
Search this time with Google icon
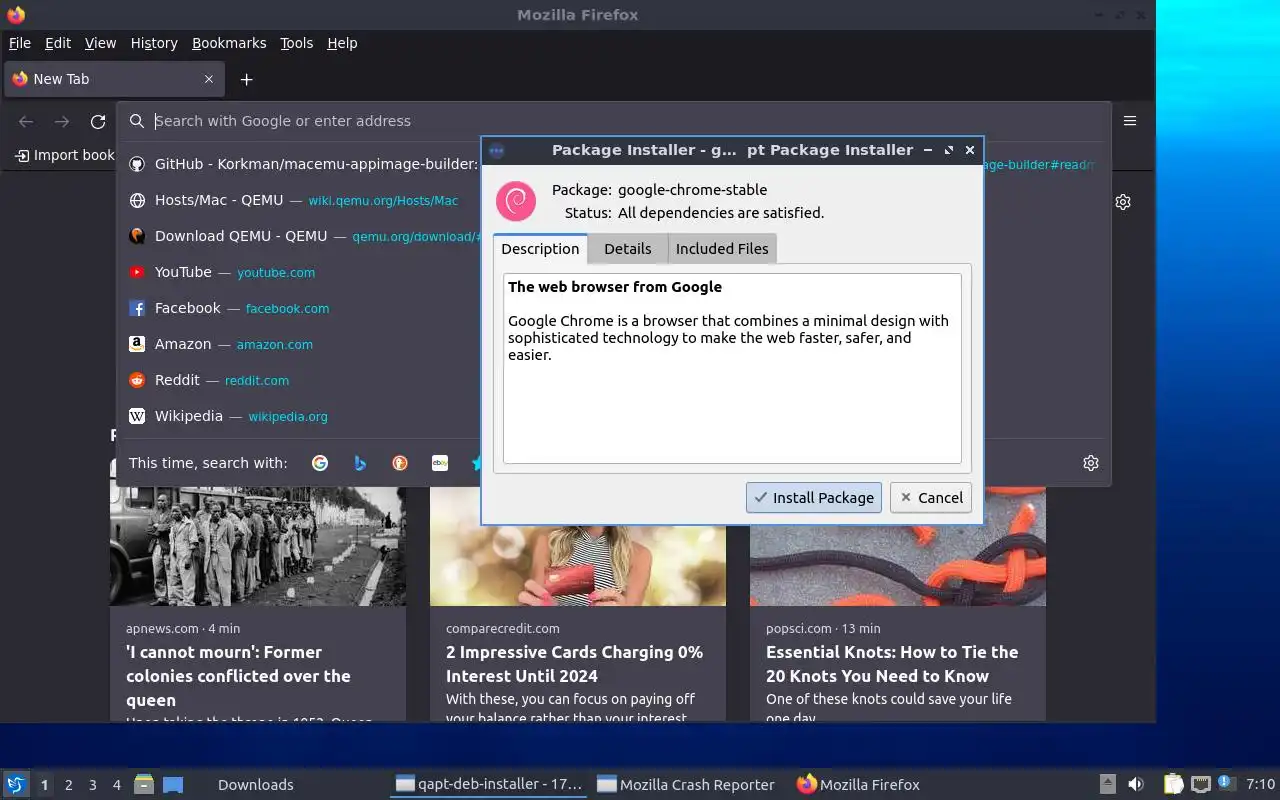coord(320,463)
